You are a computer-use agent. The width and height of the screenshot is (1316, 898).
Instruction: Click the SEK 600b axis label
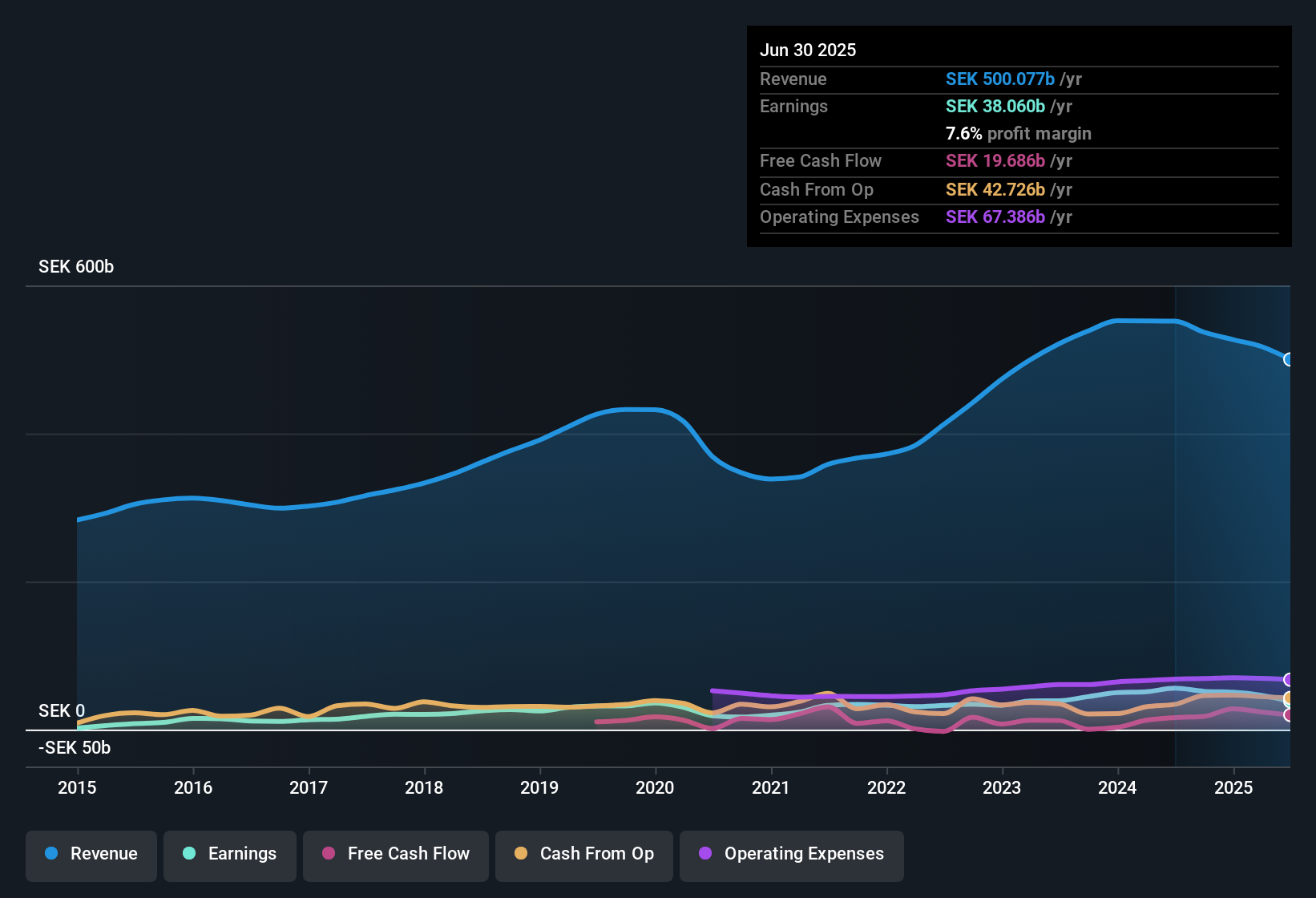click(76, 266)
